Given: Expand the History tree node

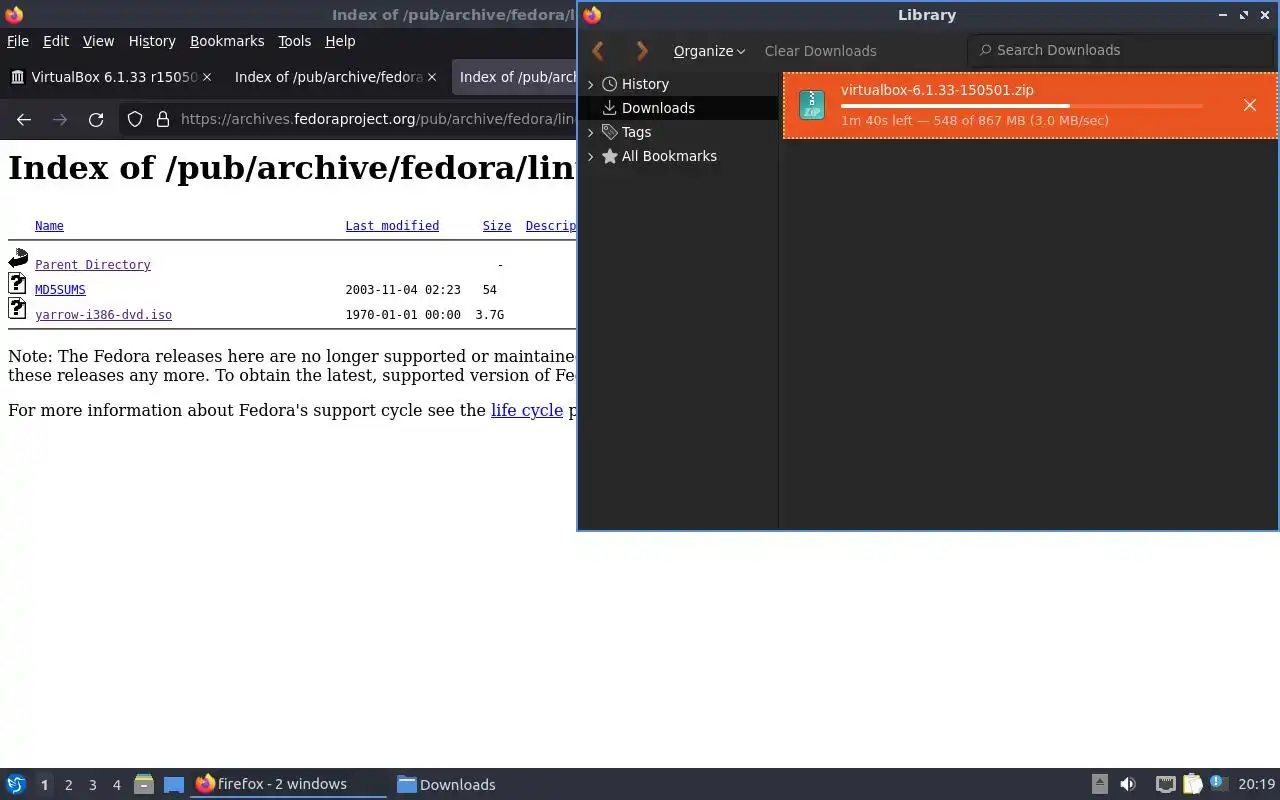Looking at the screenshot, I should (590, 84).
